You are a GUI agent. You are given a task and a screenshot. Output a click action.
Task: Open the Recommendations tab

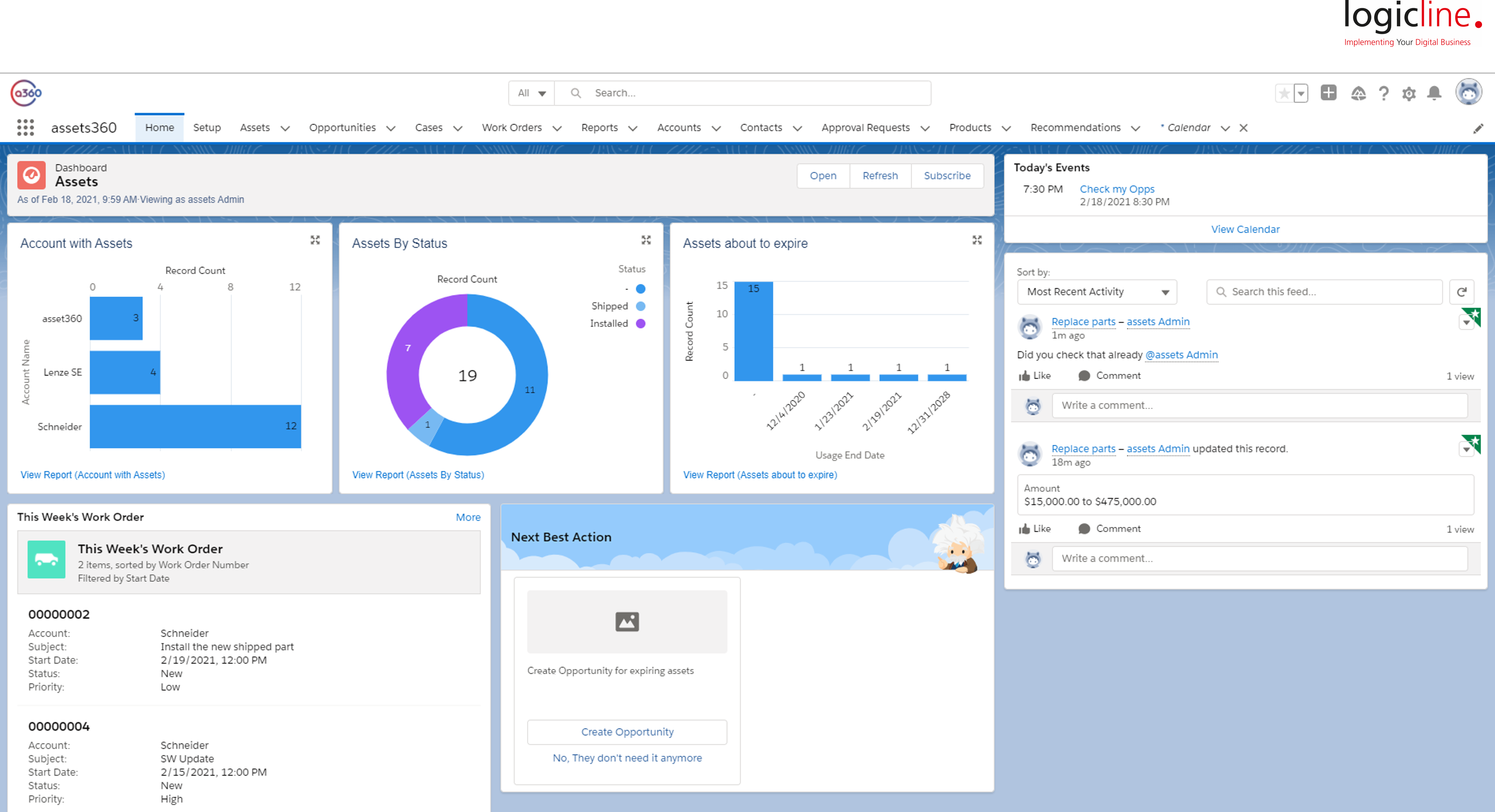coord(1076,128)
